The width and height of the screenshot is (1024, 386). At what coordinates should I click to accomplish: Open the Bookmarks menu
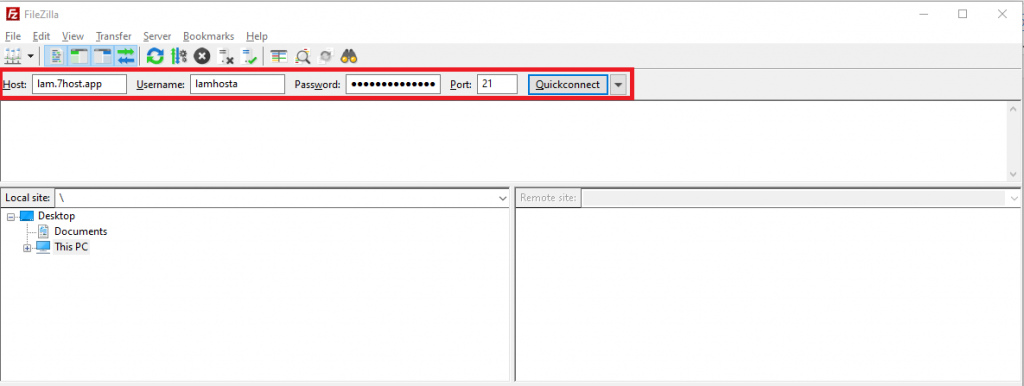click(208, 36)
